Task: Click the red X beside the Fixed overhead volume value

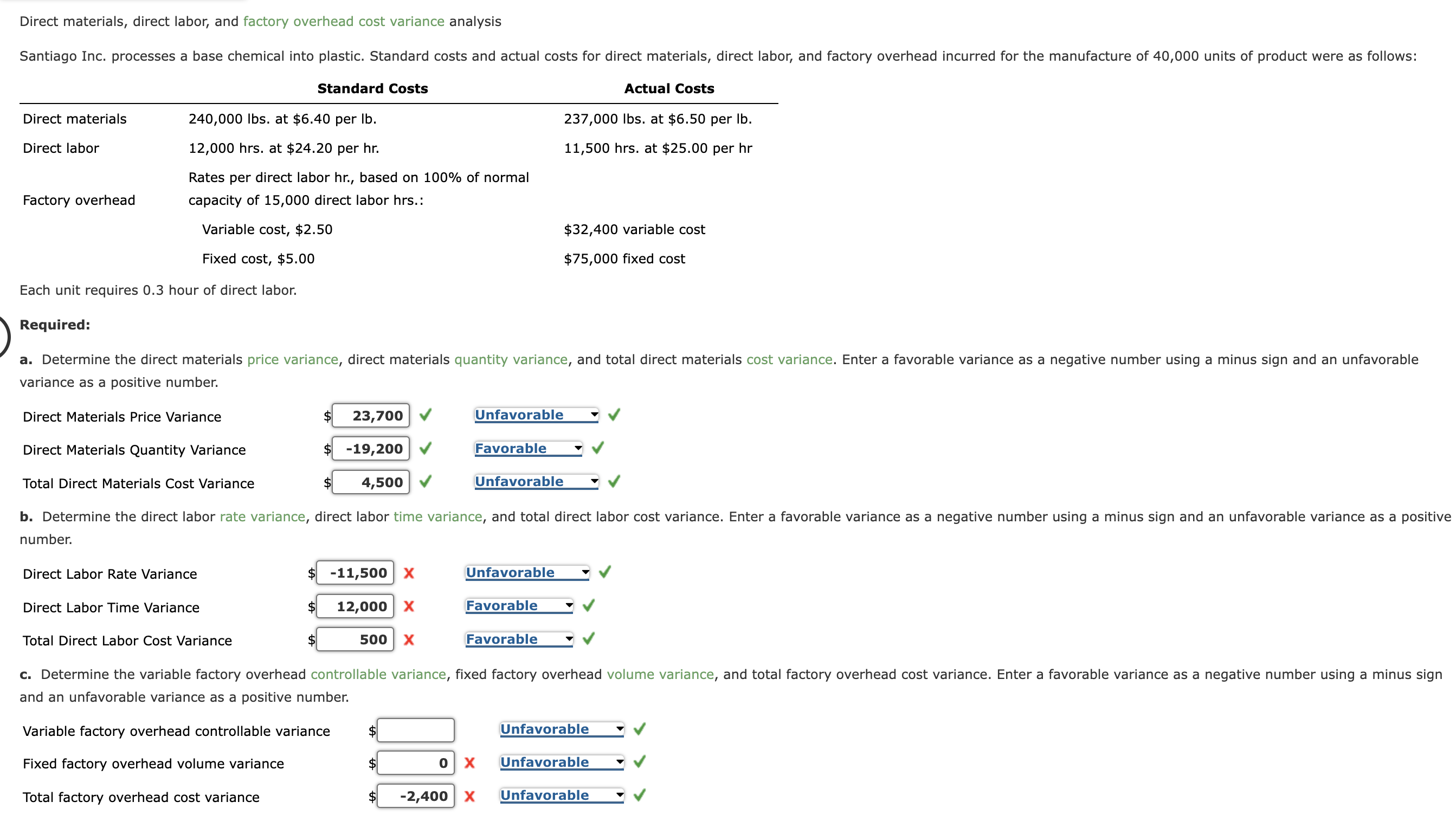Action: click(469, 762)
